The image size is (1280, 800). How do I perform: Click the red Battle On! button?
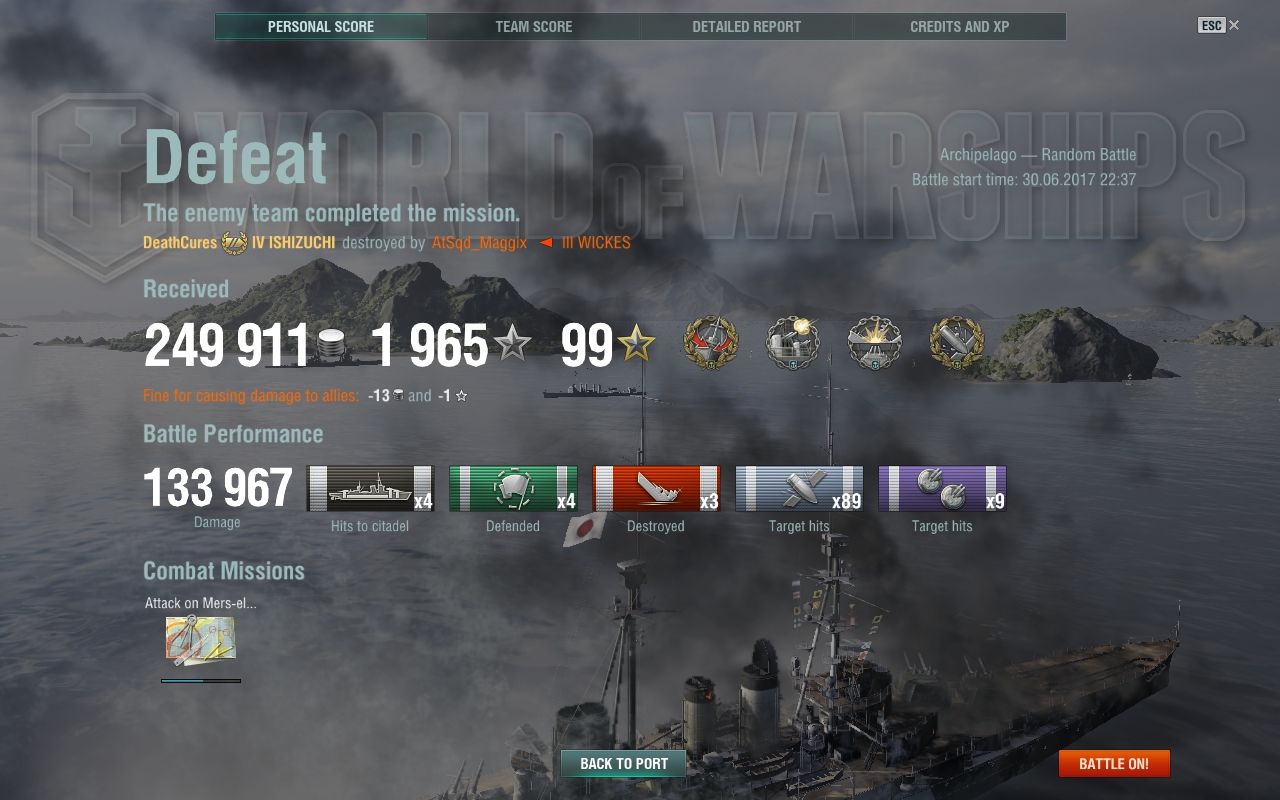pyautogui.click(x=1114, y=763)
